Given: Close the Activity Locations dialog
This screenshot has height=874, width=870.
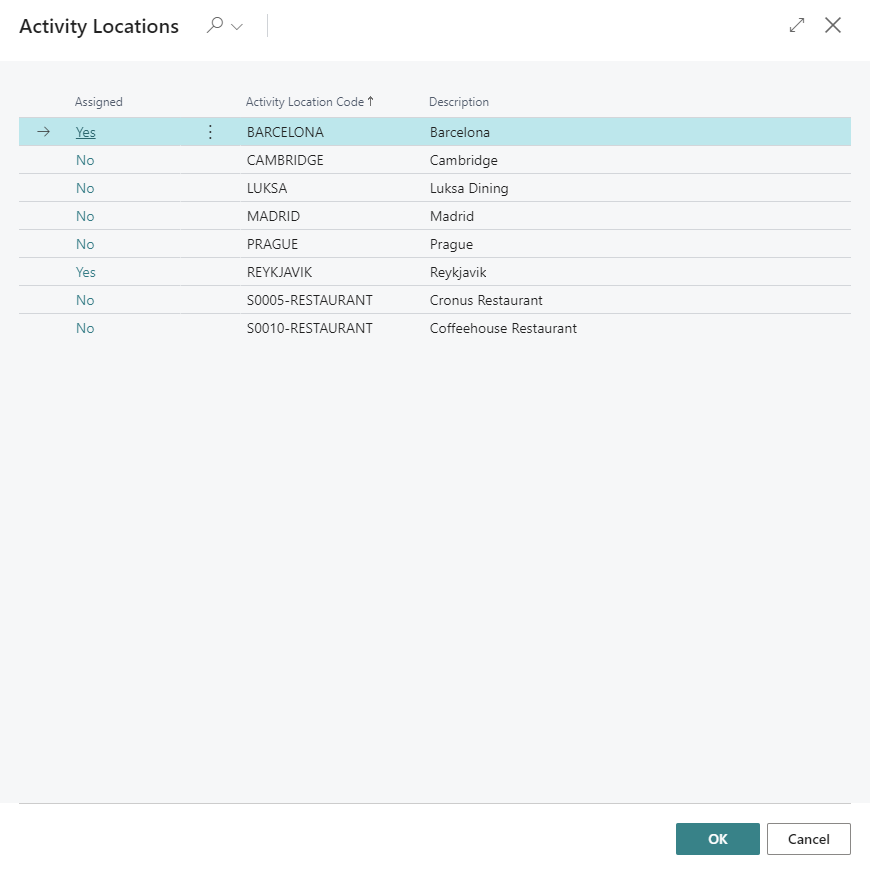Looking at the screenshot, I should 833,26.
